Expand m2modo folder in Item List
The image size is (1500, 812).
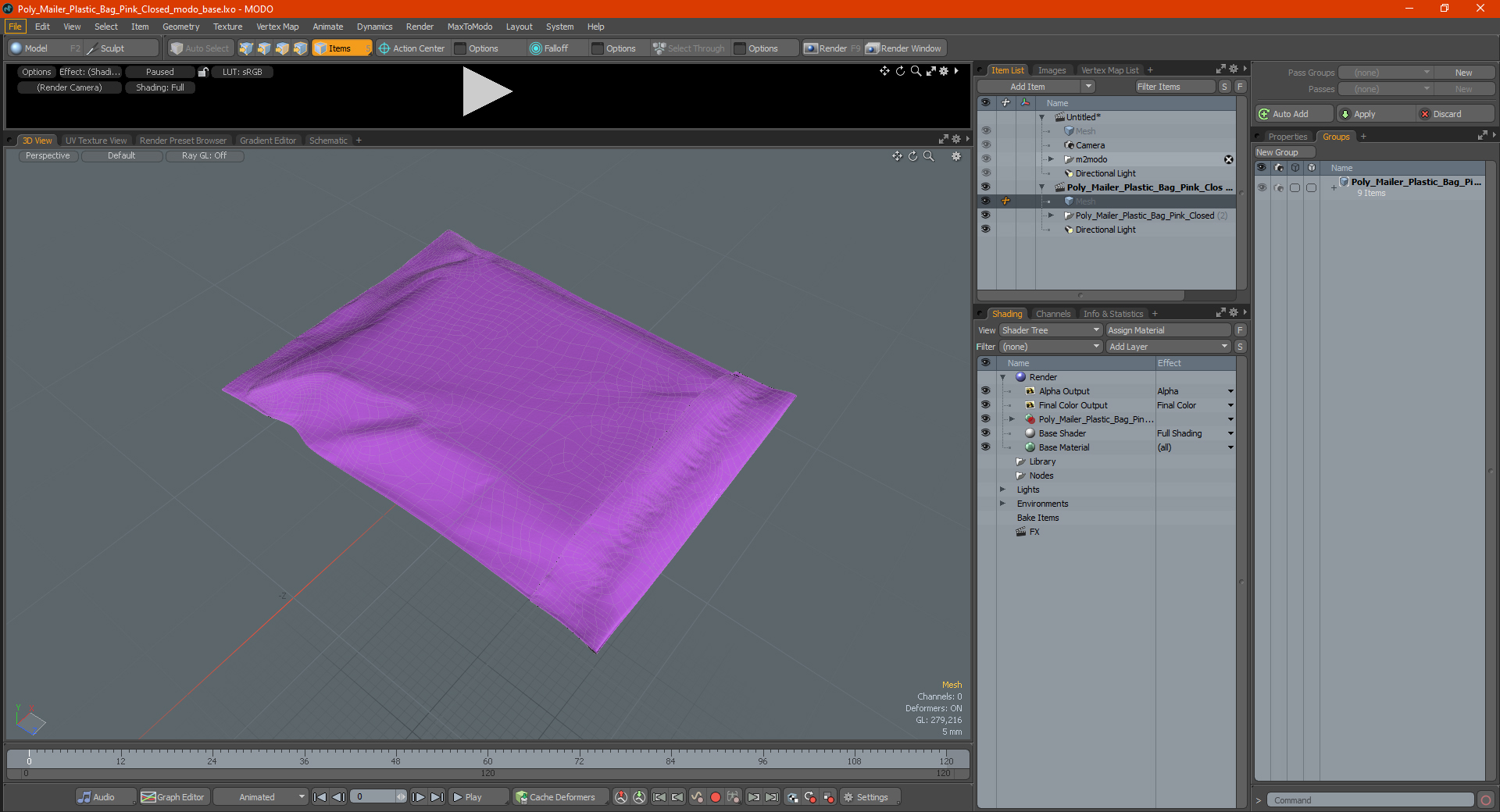[x=1051, y=159]
